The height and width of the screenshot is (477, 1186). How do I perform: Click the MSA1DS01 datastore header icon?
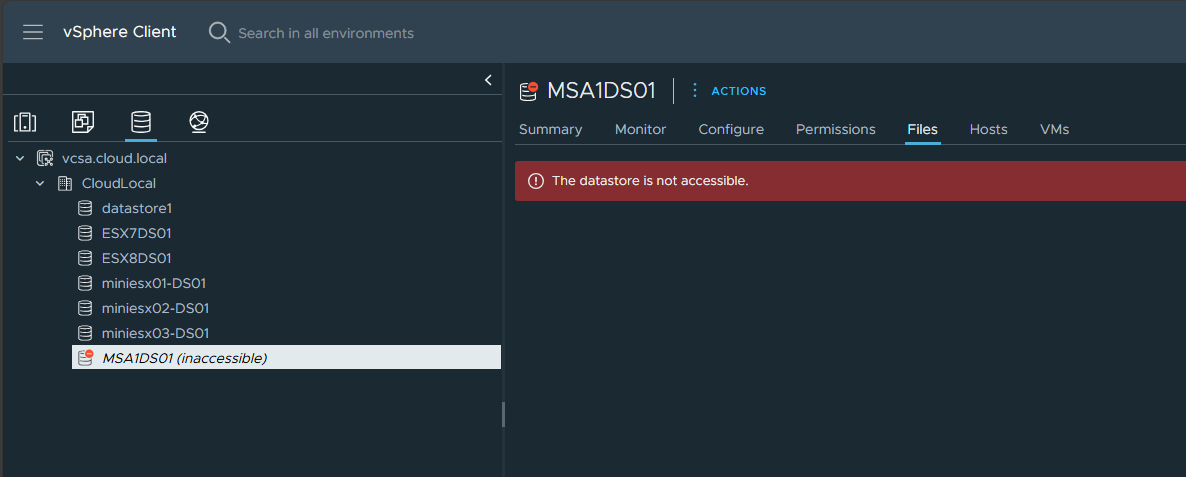529,91
